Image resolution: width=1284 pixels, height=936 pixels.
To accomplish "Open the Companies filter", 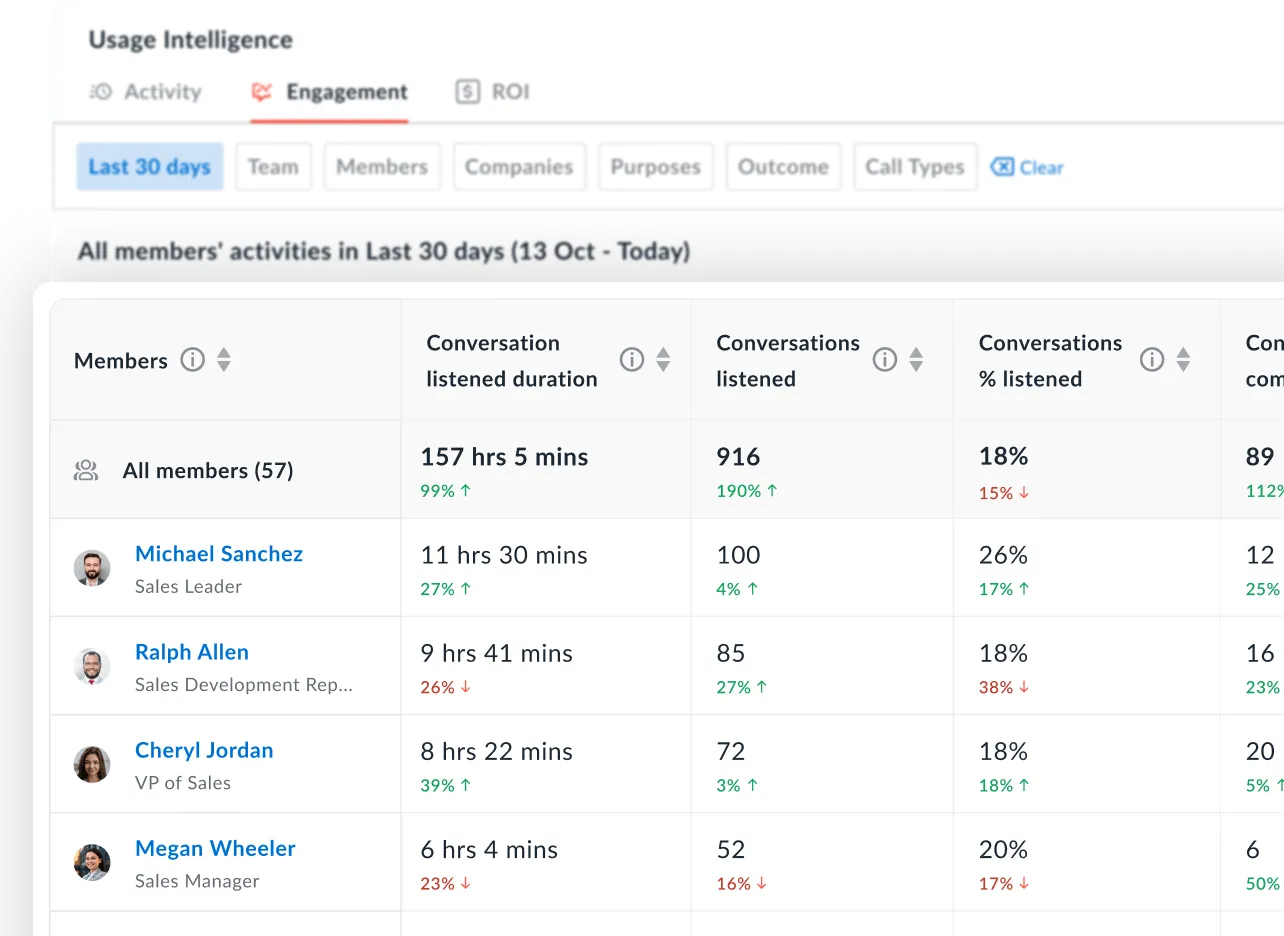I will [x=519, y=167].
